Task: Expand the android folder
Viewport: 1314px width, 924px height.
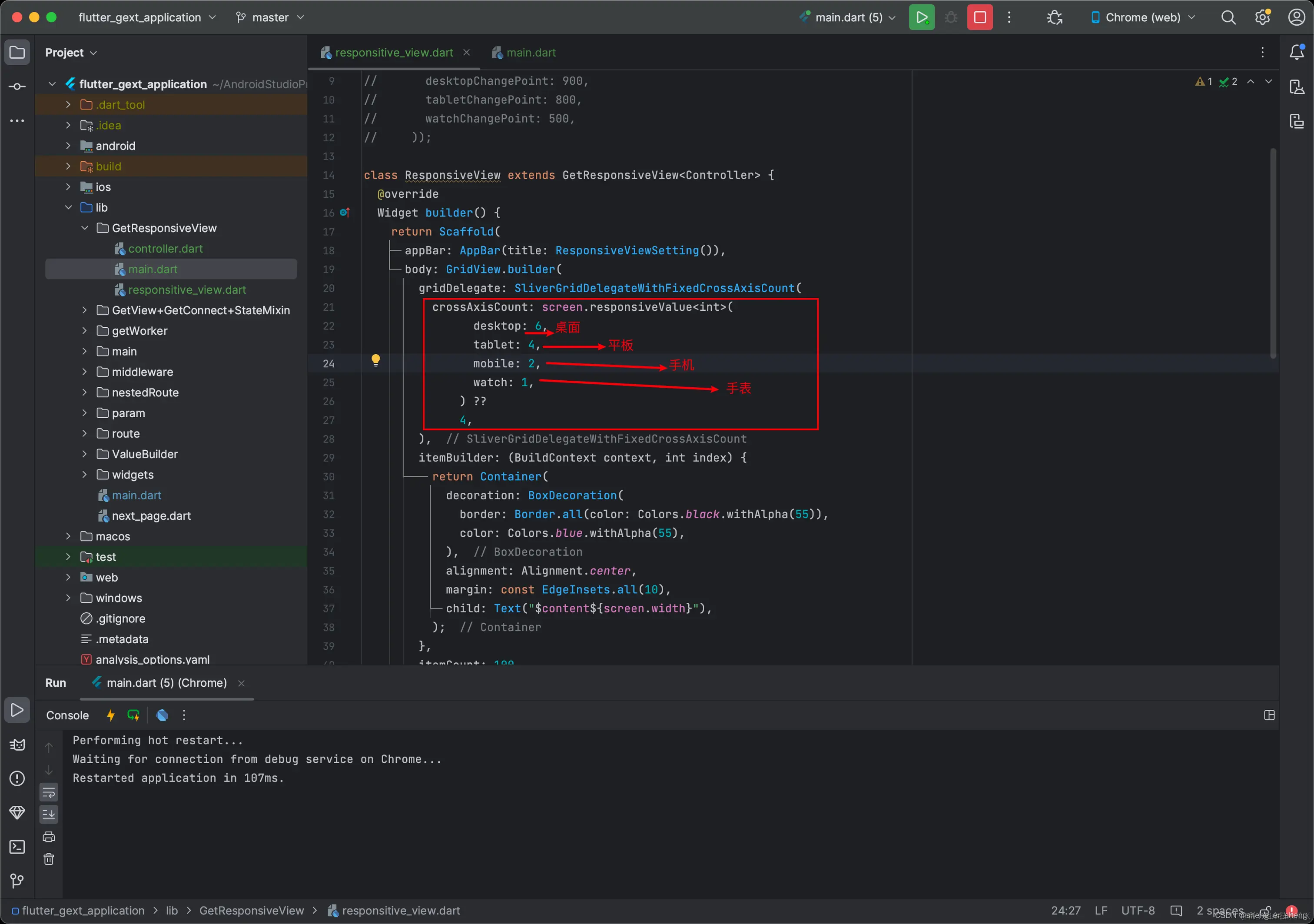Action: (68, 146)
